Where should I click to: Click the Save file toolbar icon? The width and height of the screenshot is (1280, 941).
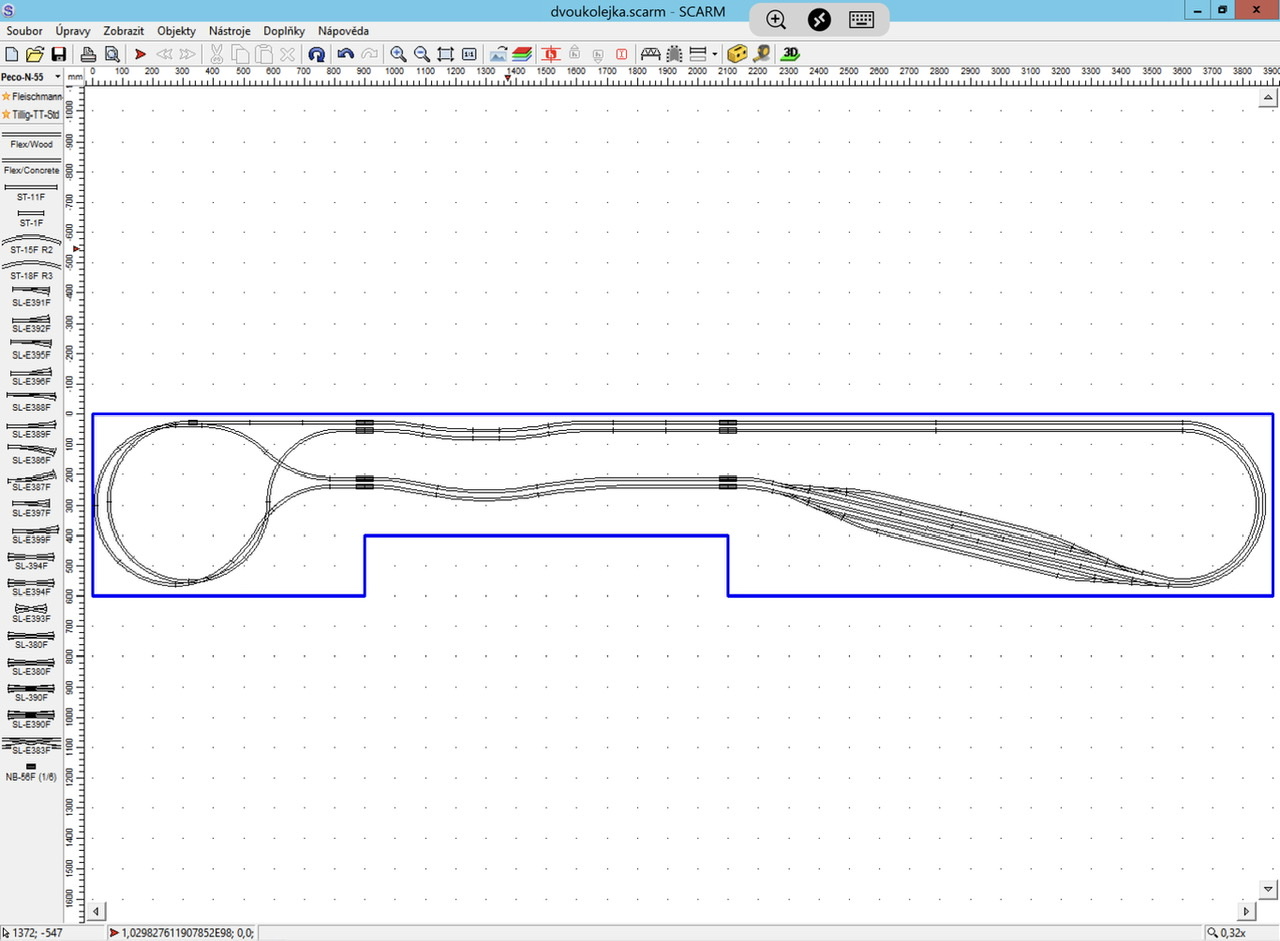59,54
